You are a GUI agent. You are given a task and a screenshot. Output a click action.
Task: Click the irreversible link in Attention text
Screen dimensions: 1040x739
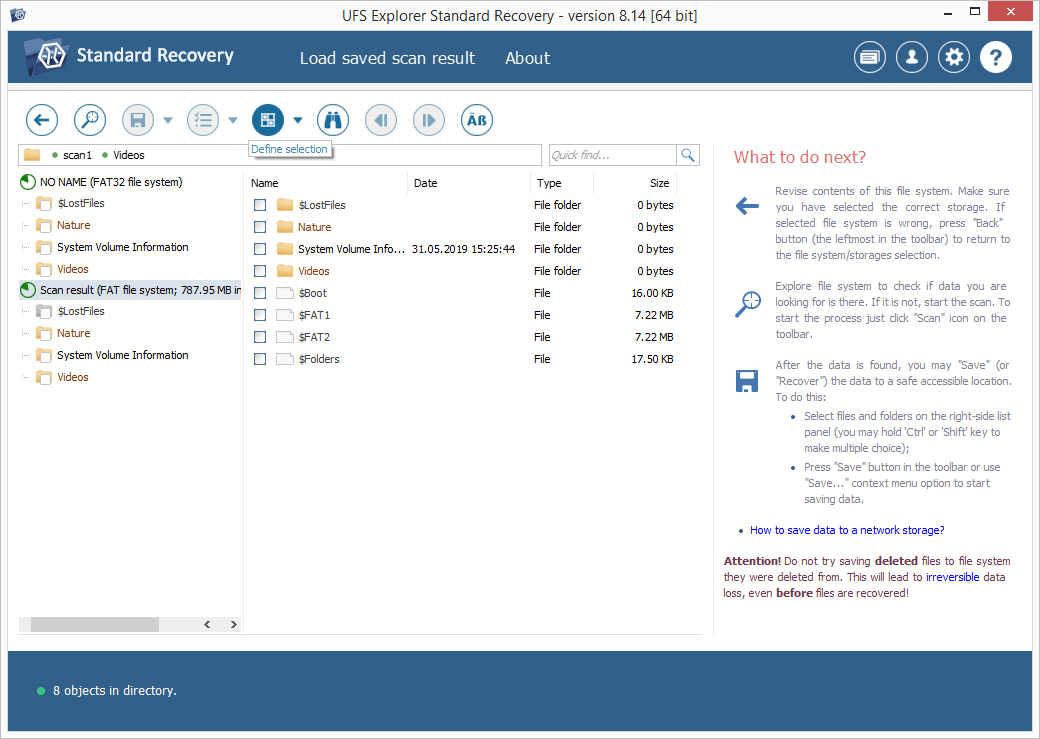[952, 577]
